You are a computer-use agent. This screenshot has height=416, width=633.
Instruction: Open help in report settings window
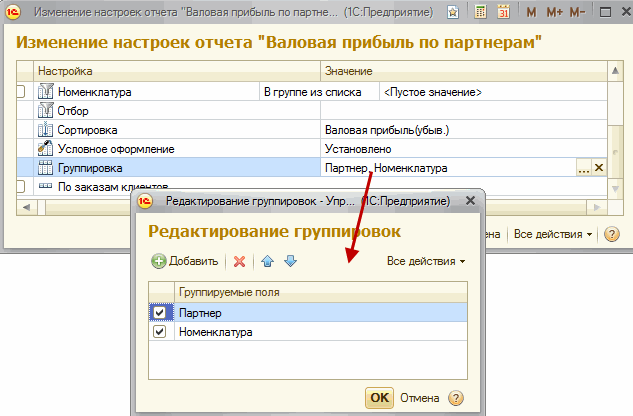612,234
